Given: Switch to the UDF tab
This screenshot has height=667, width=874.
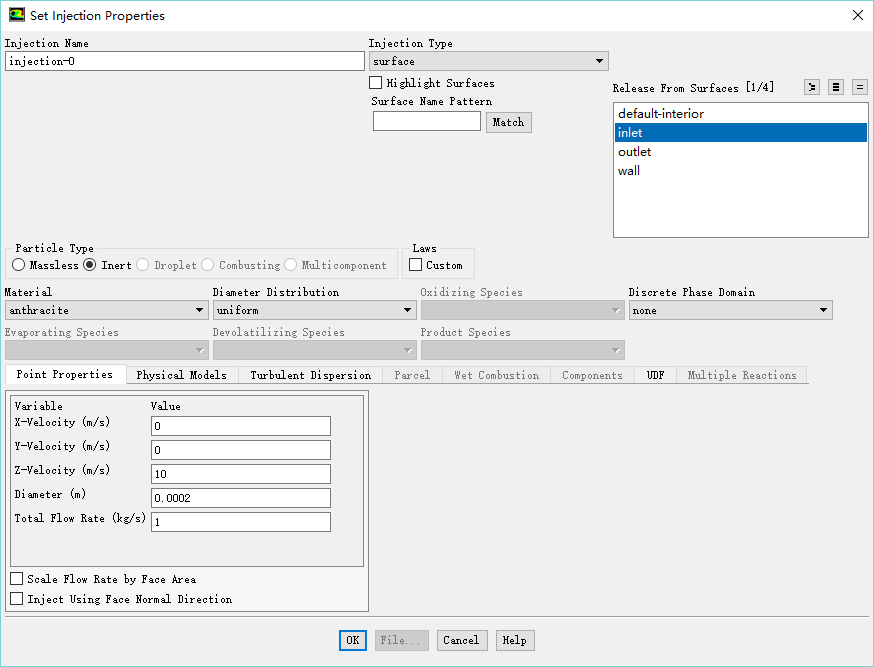Looking at the screenshot, I should click(655, 375).
